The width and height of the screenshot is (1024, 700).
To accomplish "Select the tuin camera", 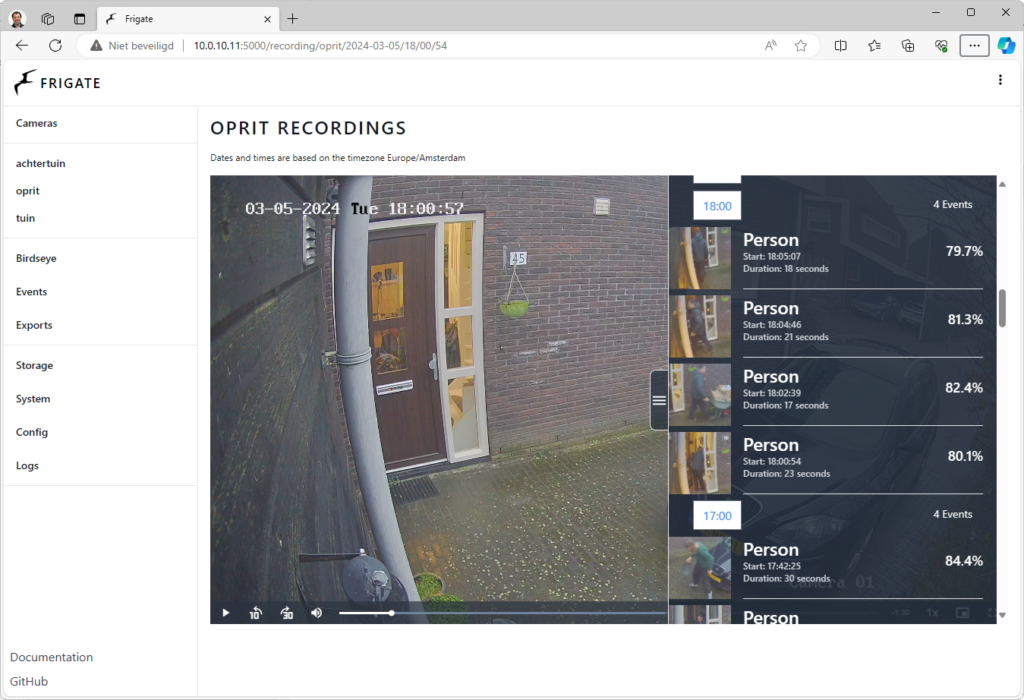I will coord(26,218).
